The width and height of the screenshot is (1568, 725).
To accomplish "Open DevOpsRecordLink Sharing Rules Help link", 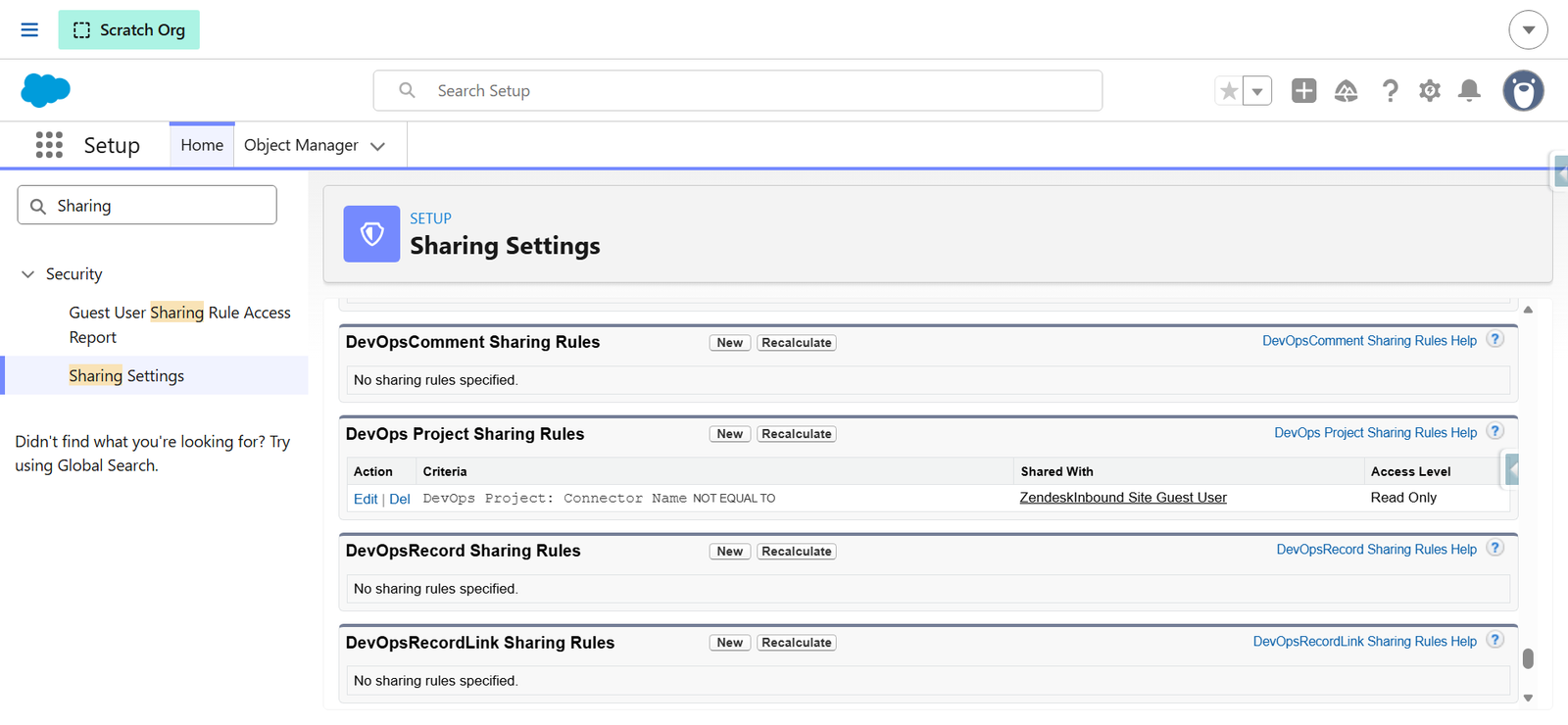I will (x=1364, y=642).
